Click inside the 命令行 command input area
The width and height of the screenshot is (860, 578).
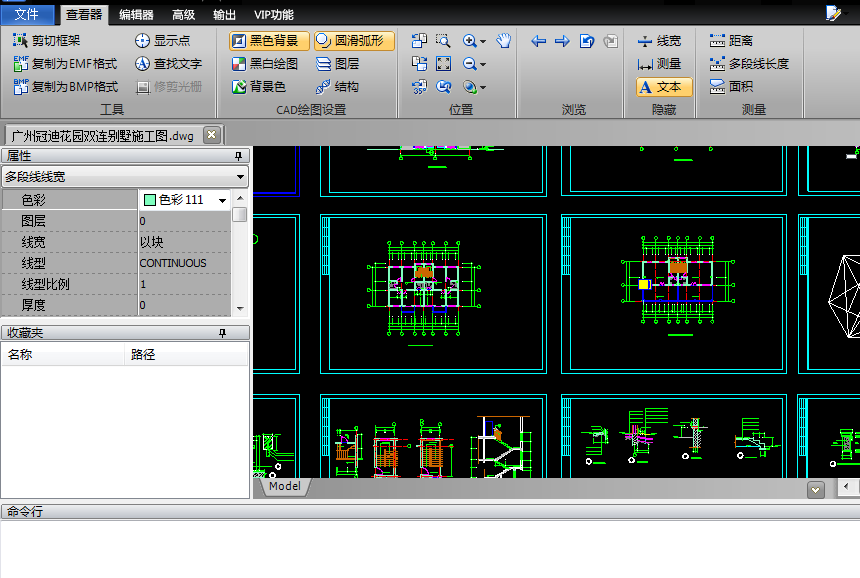430,549
